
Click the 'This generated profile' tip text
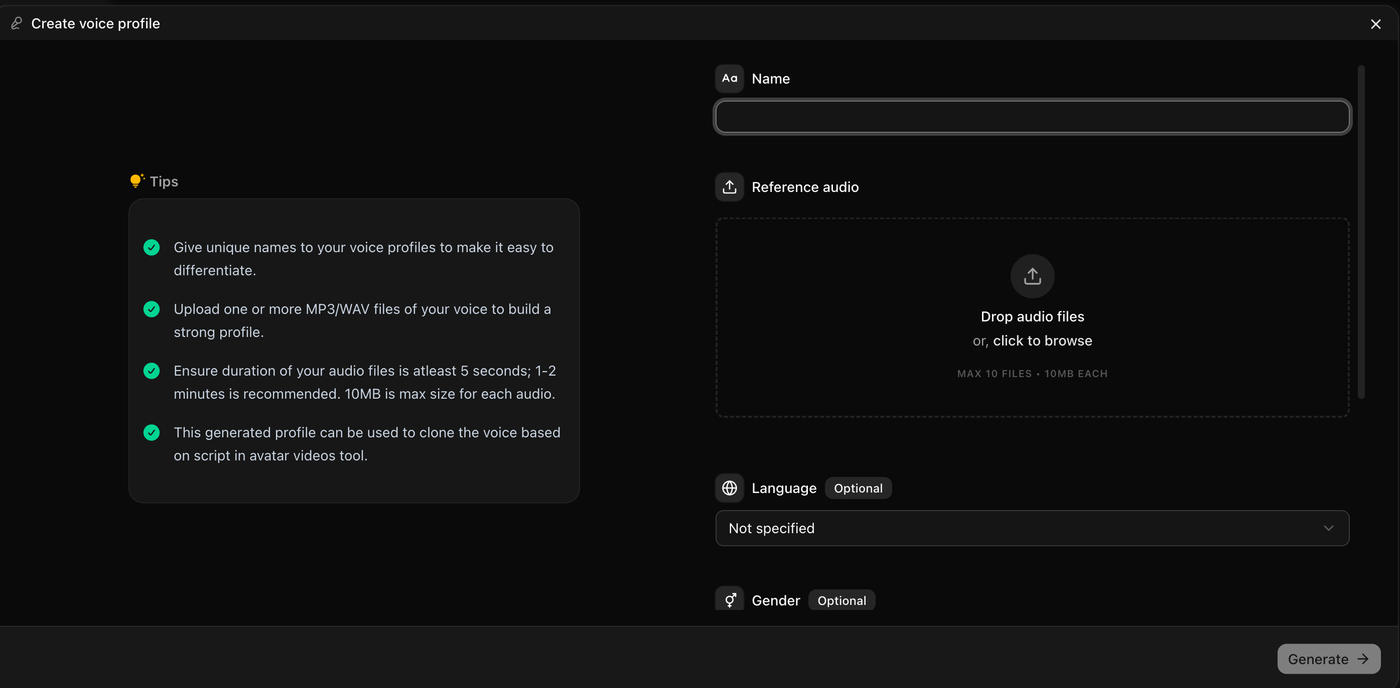(367, 444)
